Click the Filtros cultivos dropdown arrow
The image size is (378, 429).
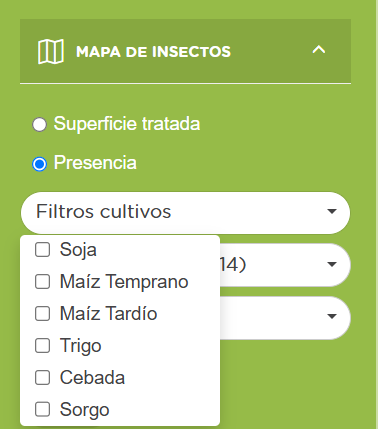(x=332, y=211)
